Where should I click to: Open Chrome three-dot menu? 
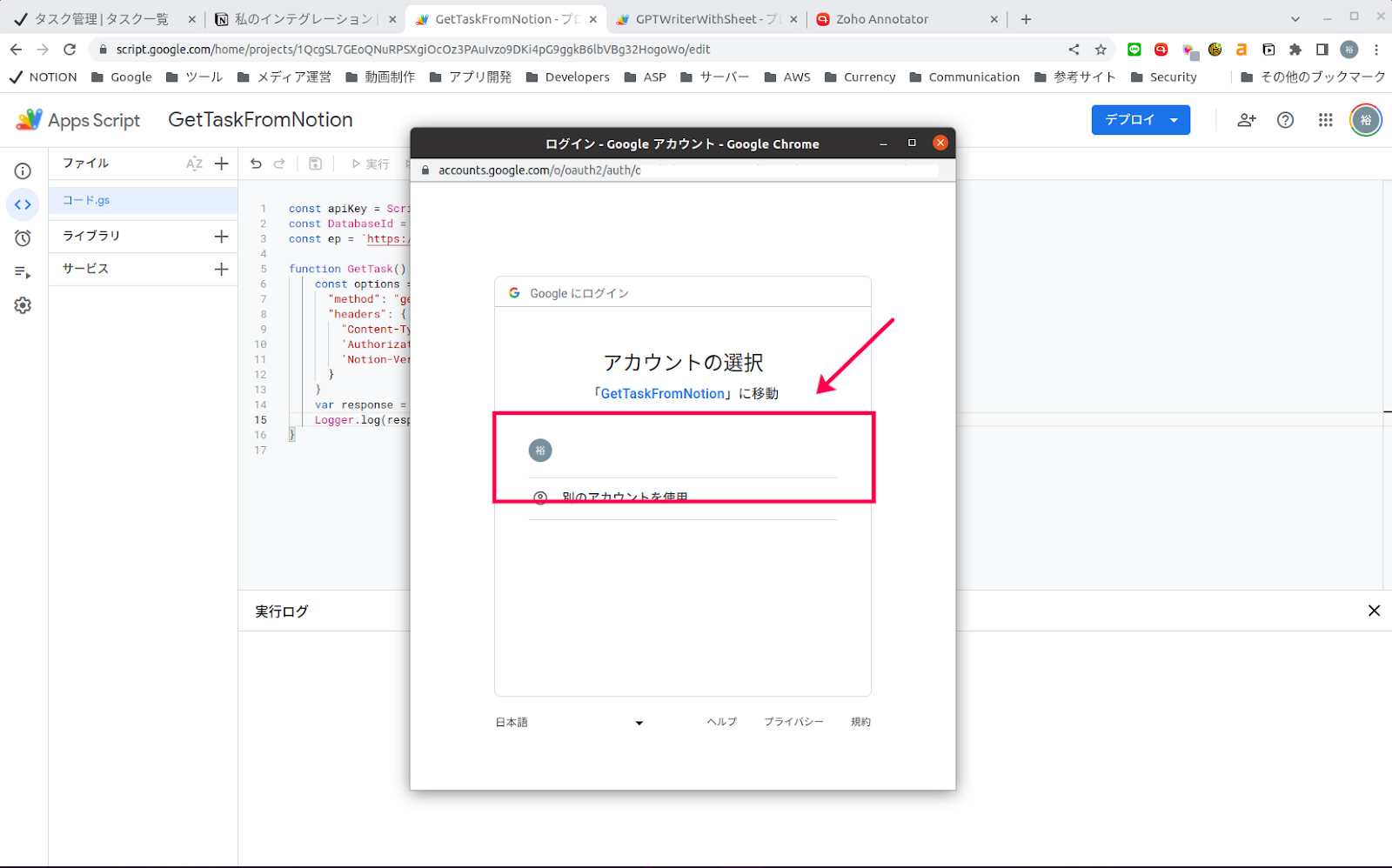[x=1376, y=50]
